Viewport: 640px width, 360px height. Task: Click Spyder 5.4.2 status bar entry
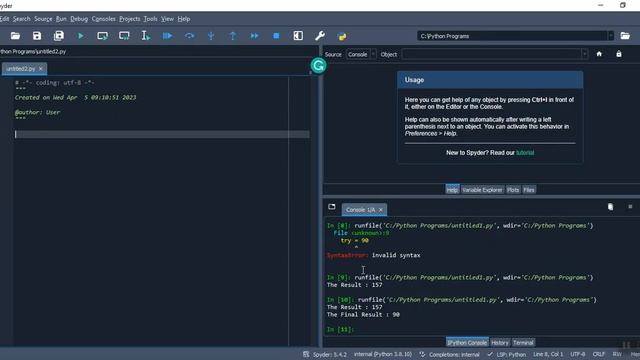tap(325, 354)
